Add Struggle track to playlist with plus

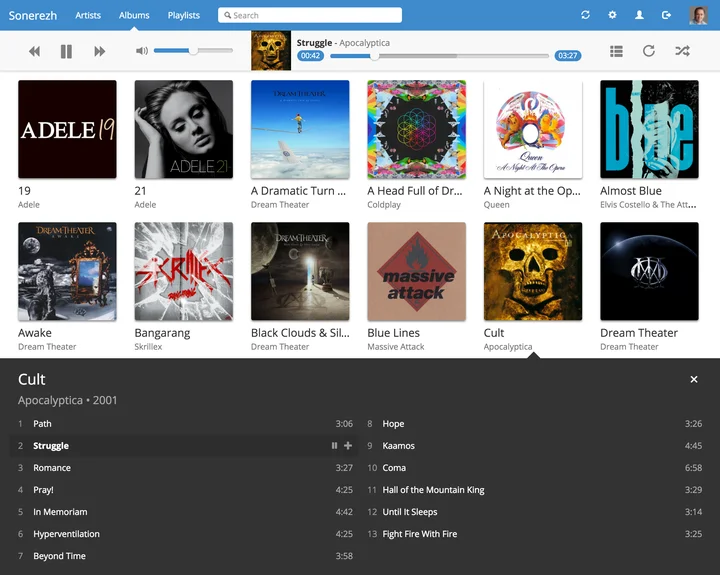[348, 446]
